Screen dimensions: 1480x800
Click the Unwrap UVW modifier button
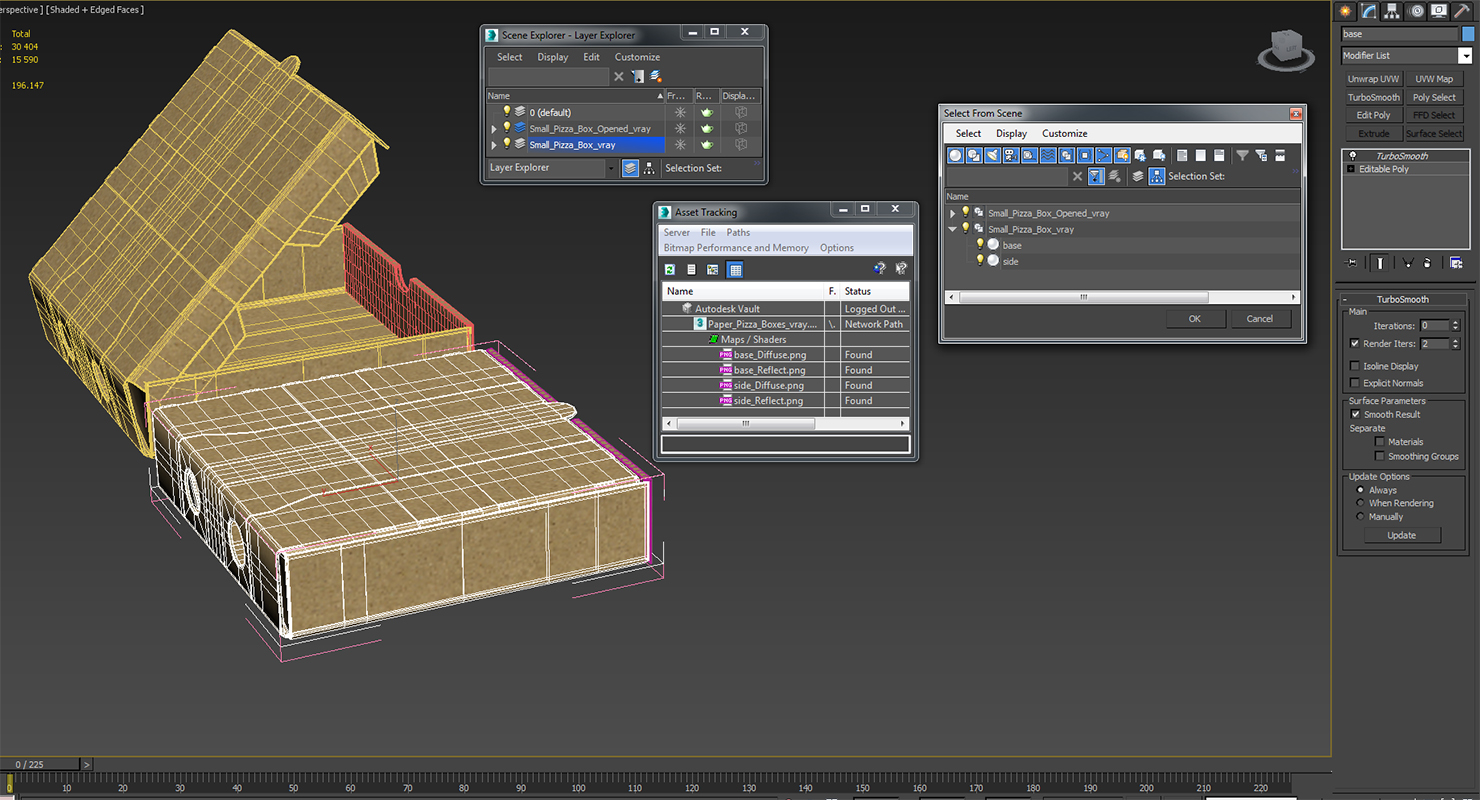(x=1373, y=79)
